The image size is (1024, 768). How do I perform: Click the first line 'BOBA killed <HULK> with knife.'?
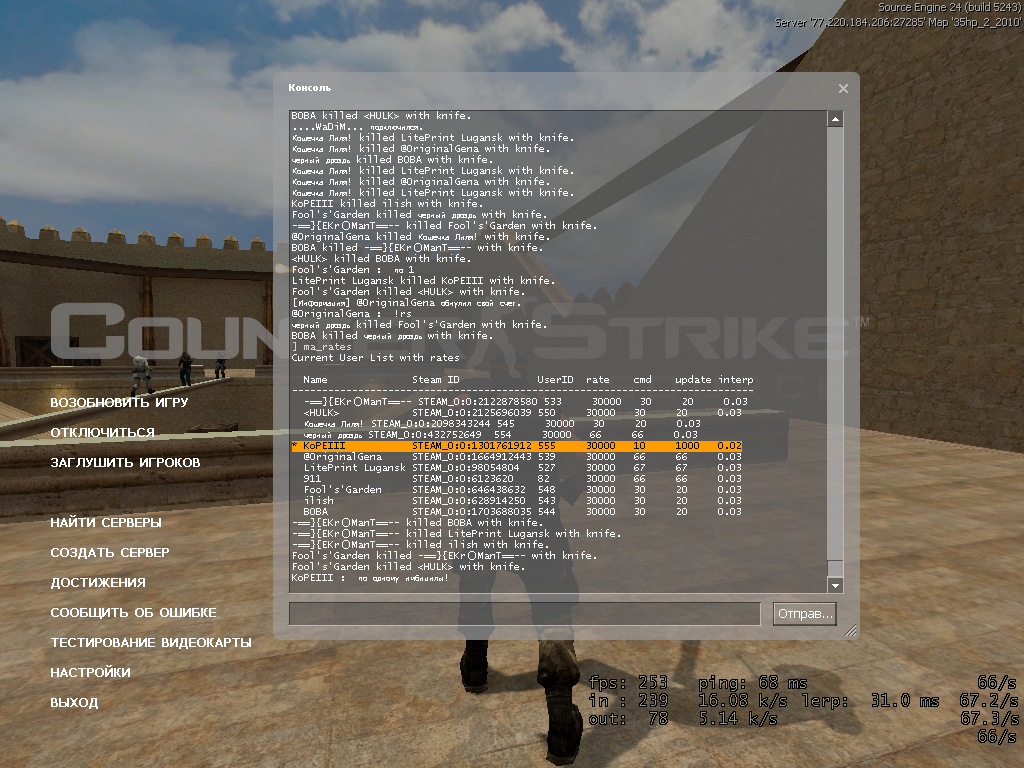381,116
